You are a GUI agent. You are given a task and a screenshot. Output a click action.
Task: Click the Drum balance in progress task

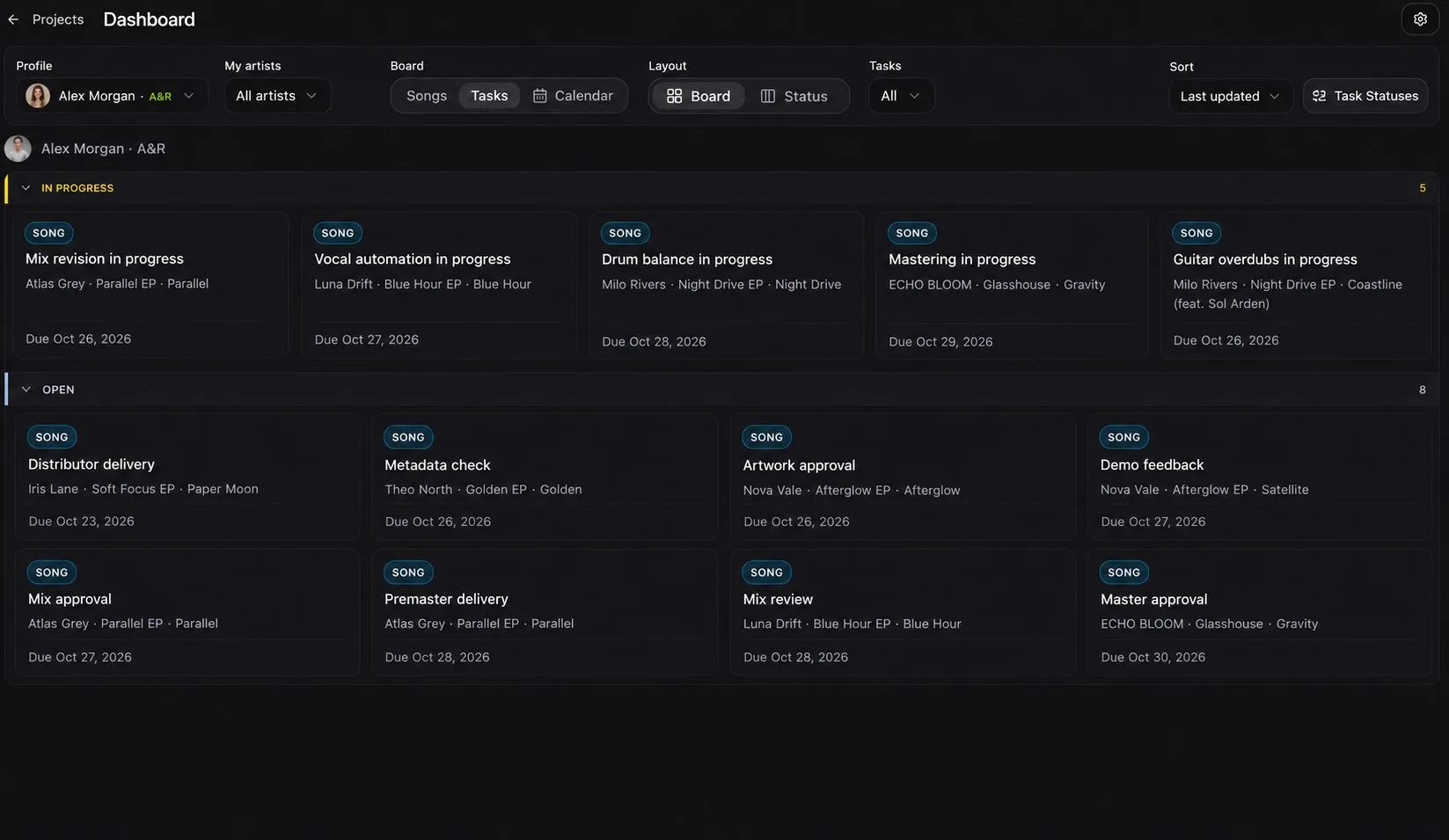coord(726,285)
